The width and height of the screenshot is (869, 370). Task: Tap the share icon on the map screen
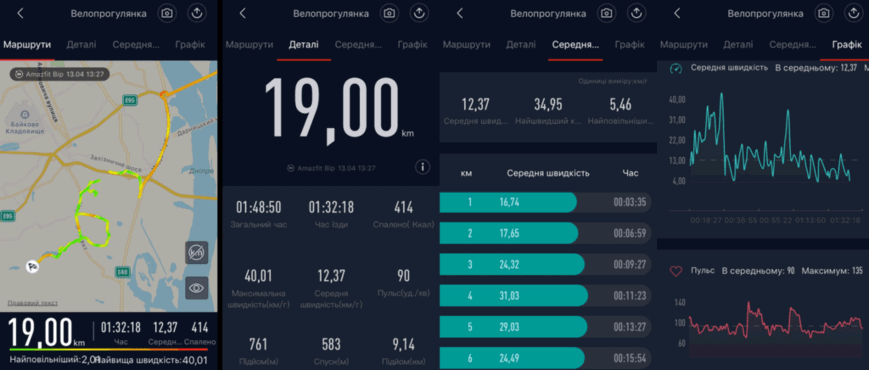[x=197, y=13]
